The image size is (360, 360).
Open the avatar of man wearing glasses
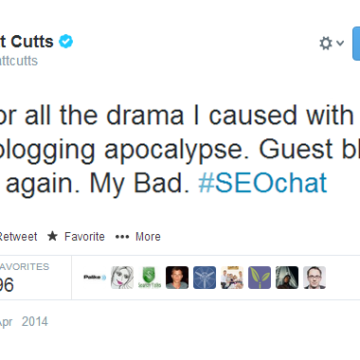[314, 277]
